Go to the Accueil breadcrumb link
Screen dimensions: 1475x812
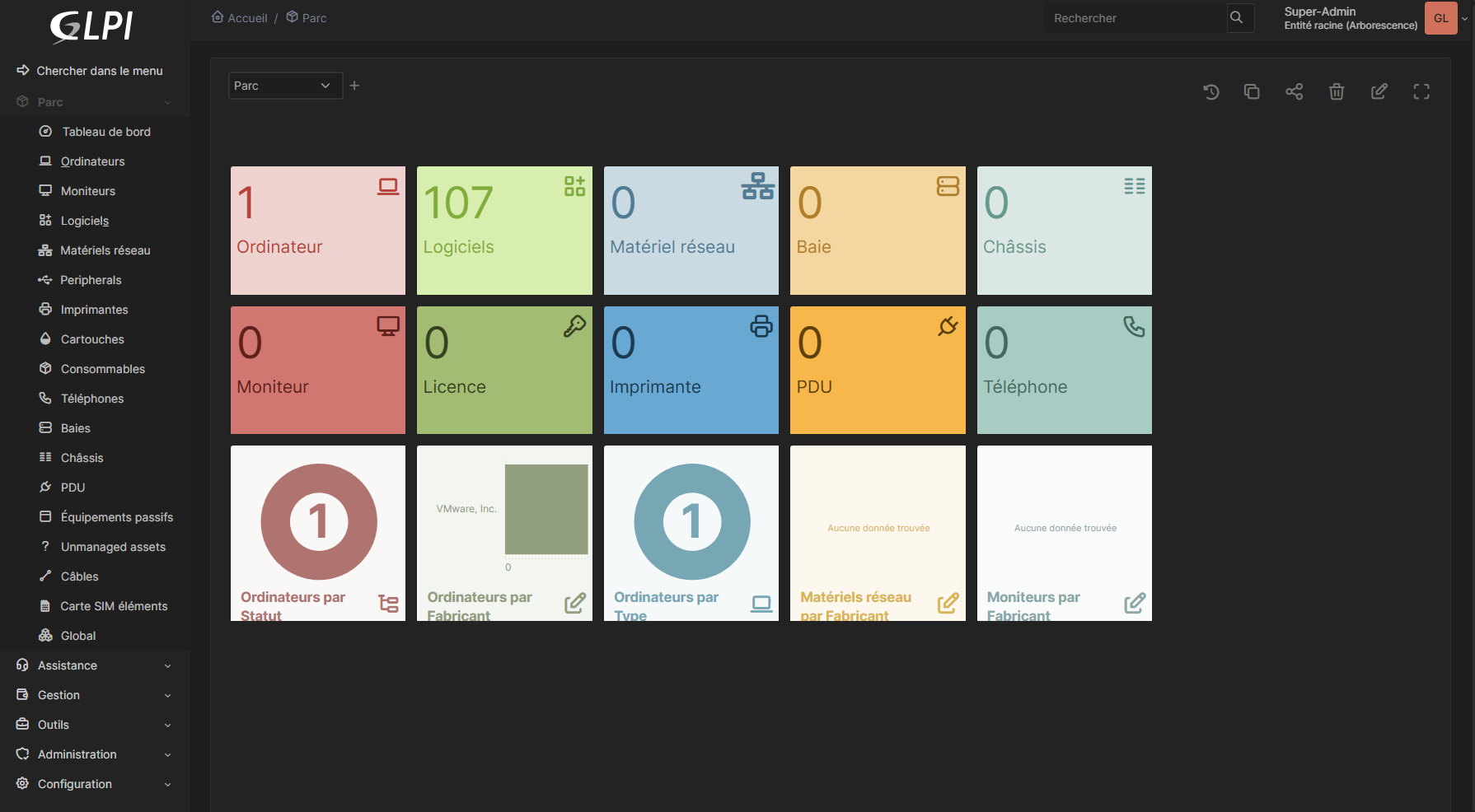pyautogui.click(x=247, y=18)
